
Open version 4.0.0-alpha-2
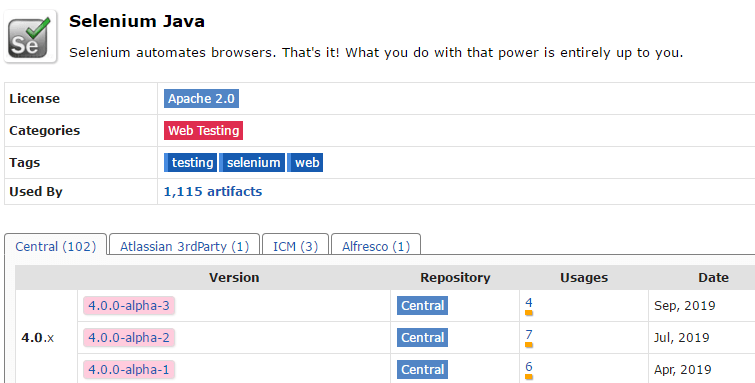coord(129,337)
